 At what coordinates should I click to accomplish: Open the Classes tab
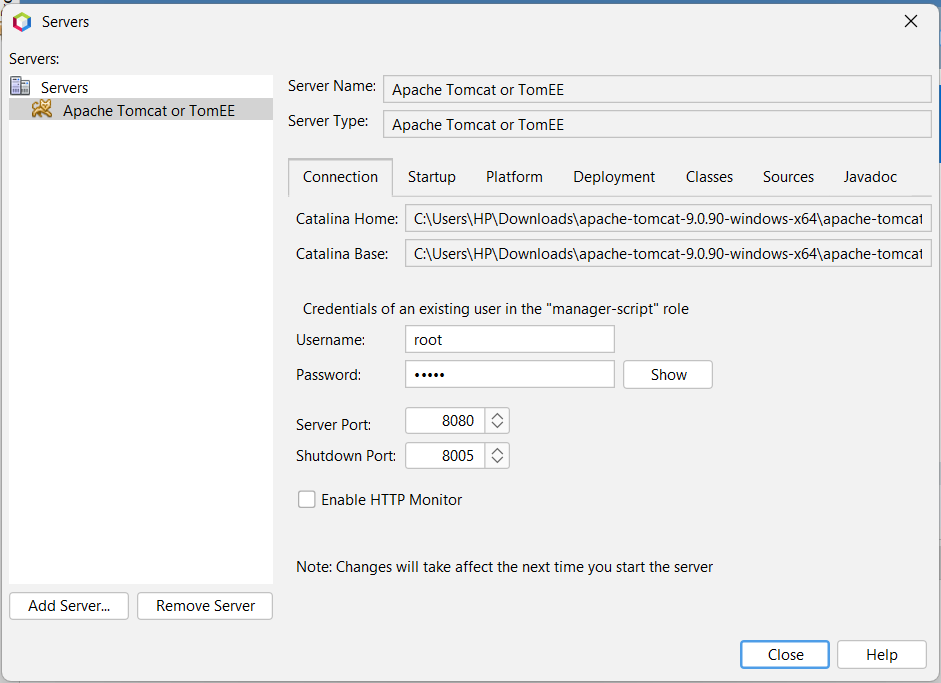709,177
